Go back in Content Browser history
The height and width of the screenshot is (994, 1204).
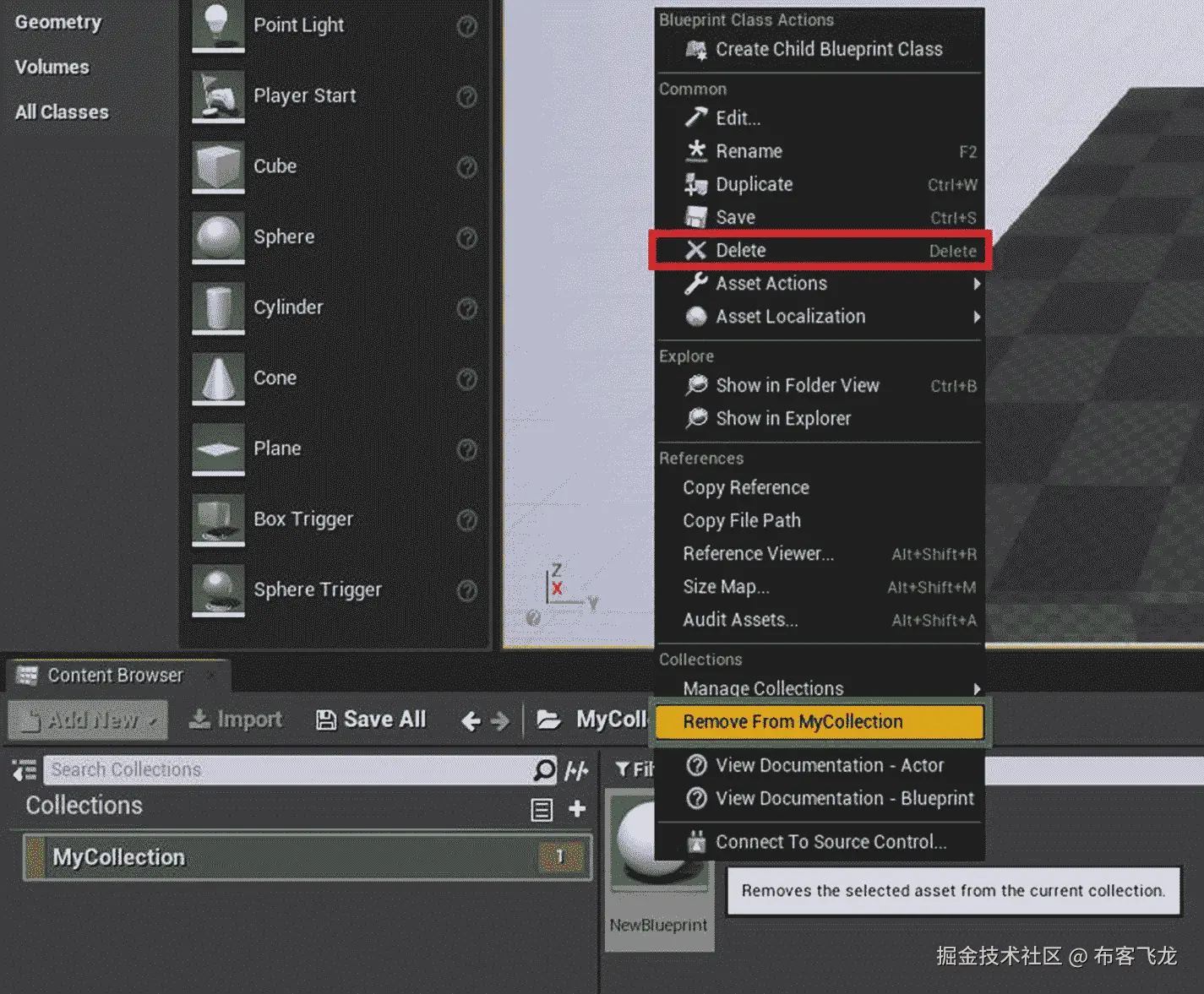[471, 720]
